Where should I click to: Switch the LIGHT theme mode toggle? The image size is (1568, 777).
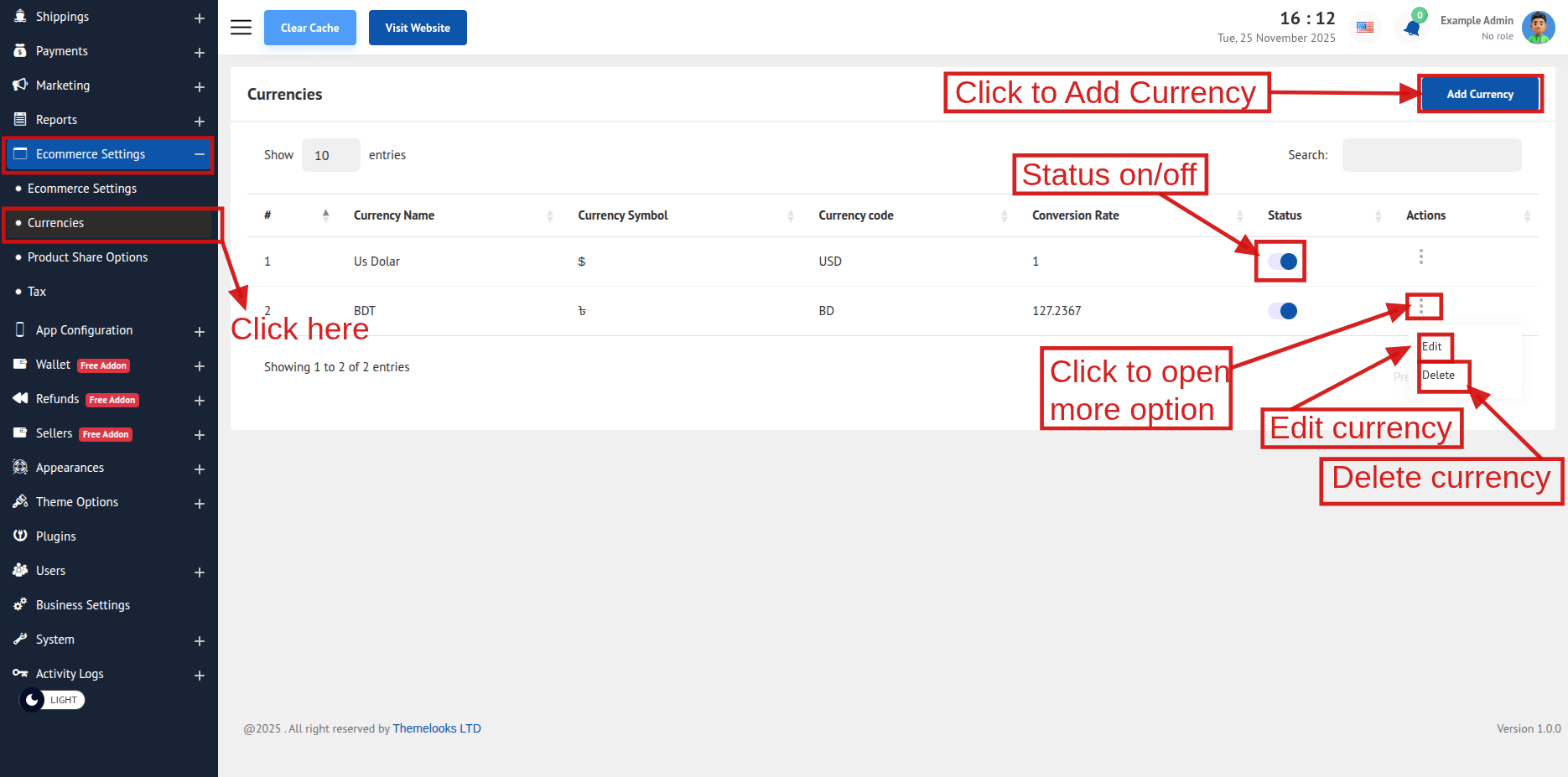pyautogui.click(x=52, y=700)
